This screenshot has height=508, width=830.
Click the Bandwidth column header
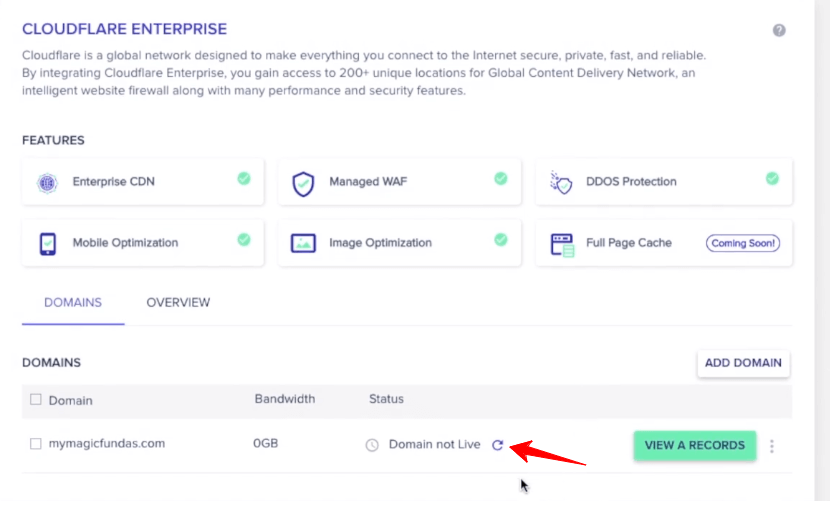tap(285, 399)
